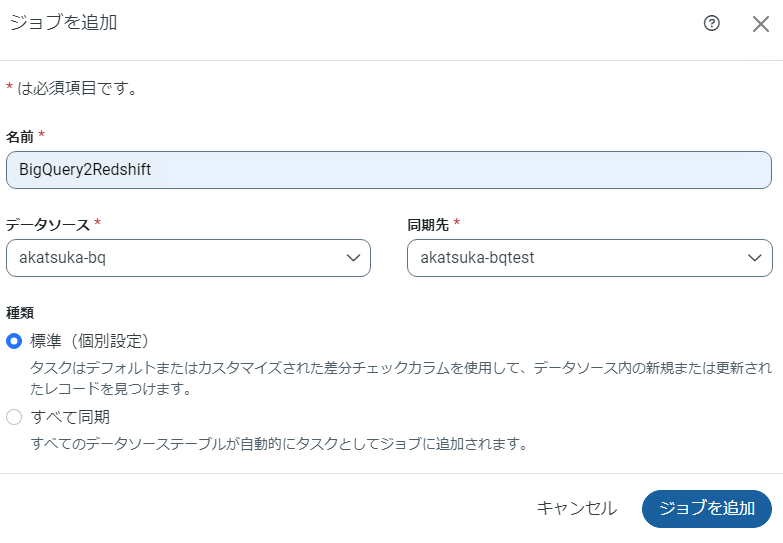The width and height of the screenshot is (783, 543).
Task: Click the データソース field label
Action: click(x=48, y=224)
